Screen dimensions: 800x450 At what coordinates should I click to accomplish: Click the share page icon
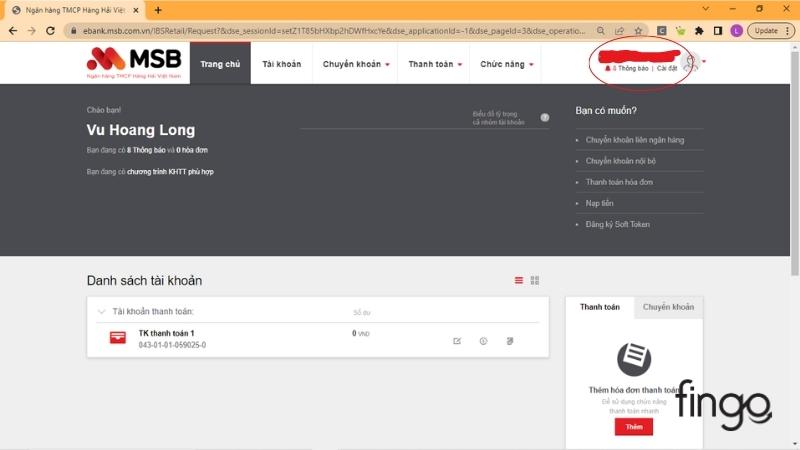[619, 31]
